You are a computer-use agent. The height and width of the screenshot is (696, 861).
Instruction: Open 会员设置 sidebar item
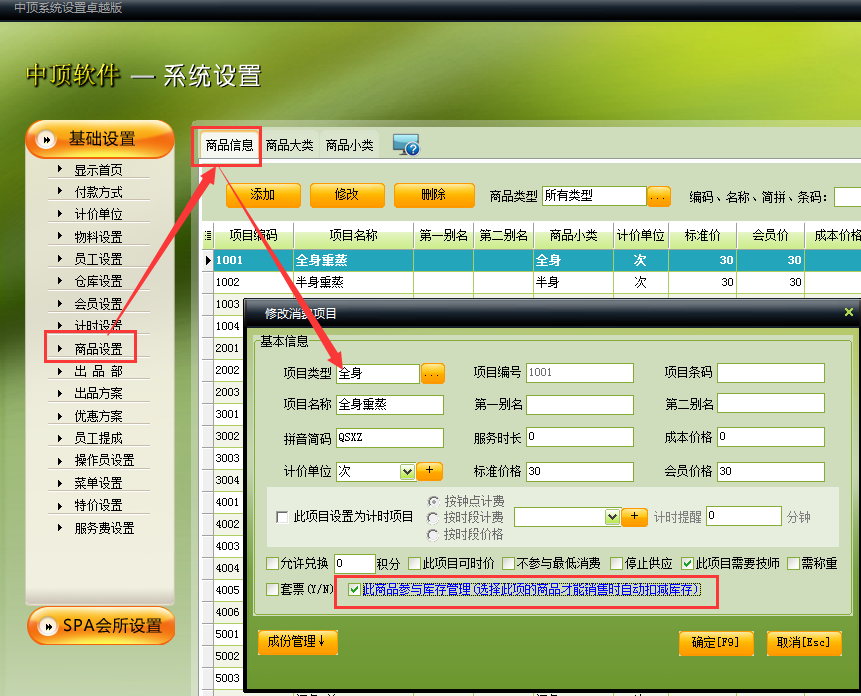tap(98, 304)
